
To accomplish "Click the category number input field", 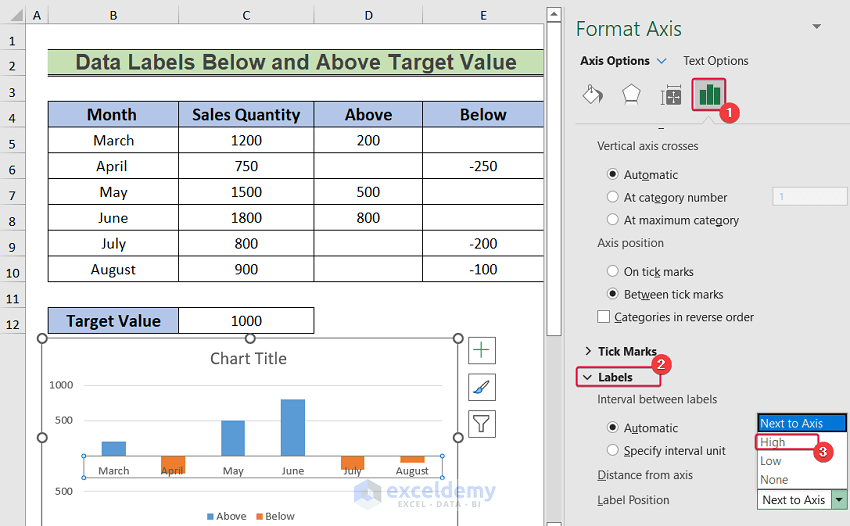I will [809, 196].
